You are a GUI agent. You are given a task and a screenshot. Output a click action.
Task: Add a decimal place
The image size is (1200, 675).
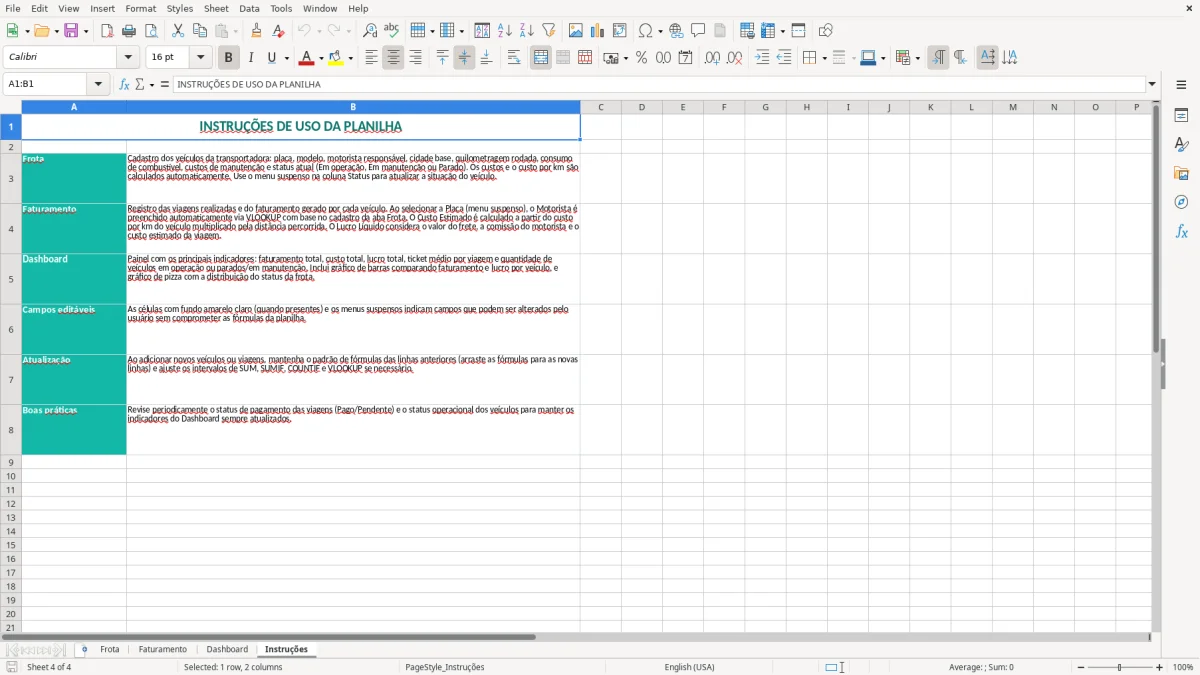[x=713, y=58]
